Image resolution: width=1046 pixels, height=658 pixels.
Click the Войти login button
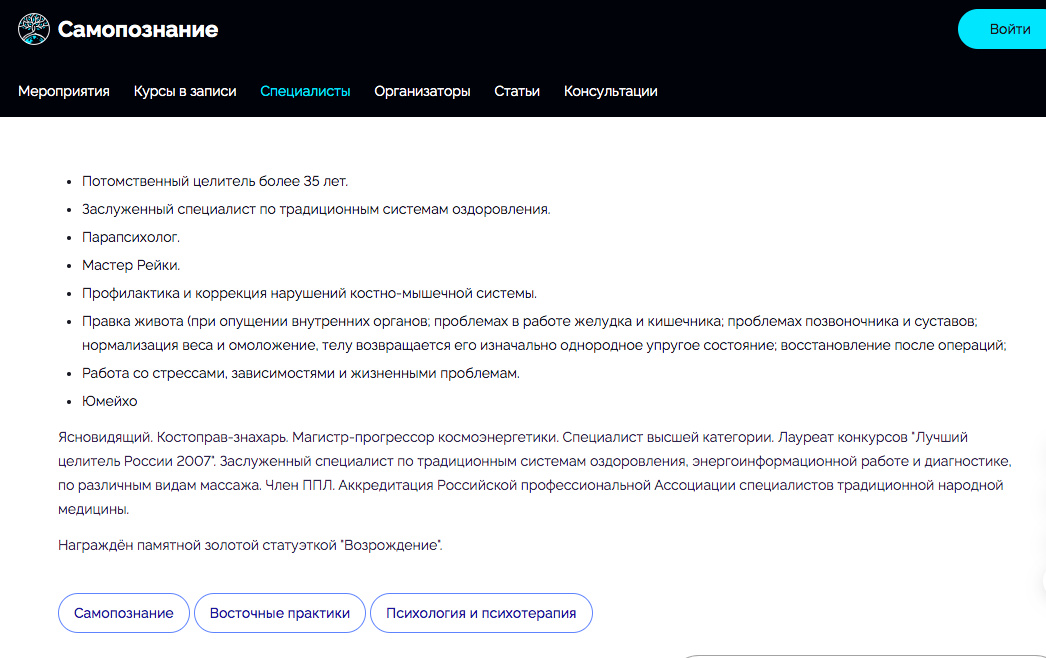[1003, 29]
